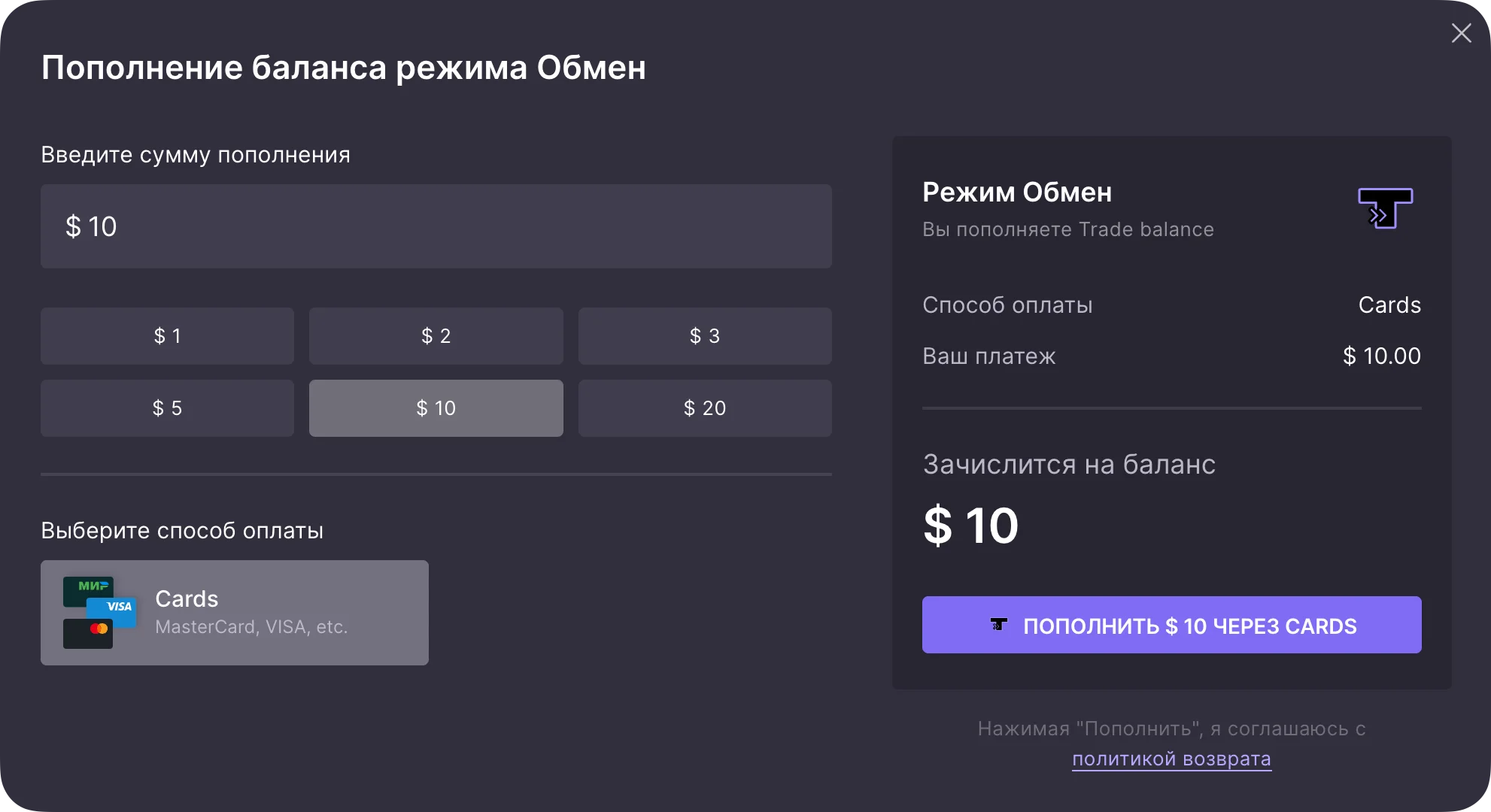The image size is (1491, 812).
Task: Click the large $ 10 credited amount
Action: (x=970, y=526)
